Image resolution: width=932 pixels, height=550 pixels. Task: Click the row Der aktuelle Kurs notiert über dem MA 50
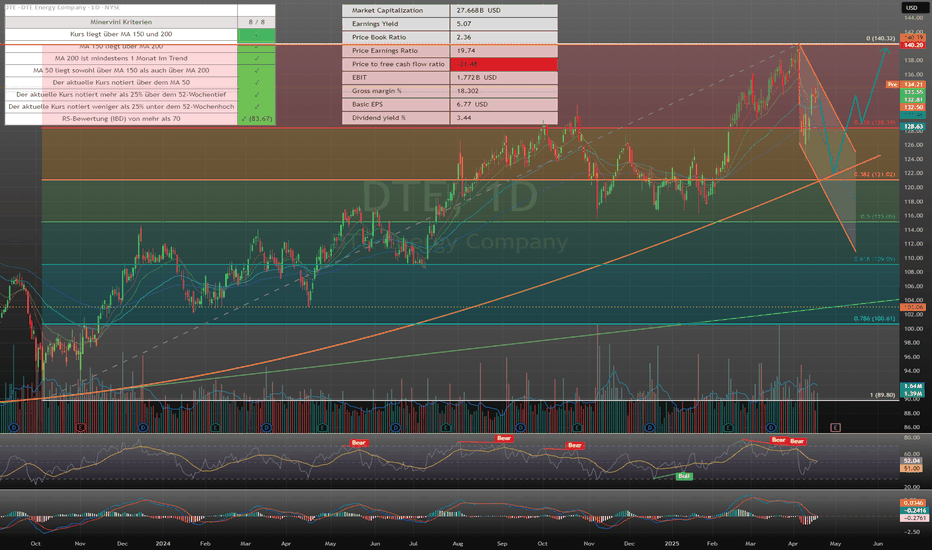[121, 83]
